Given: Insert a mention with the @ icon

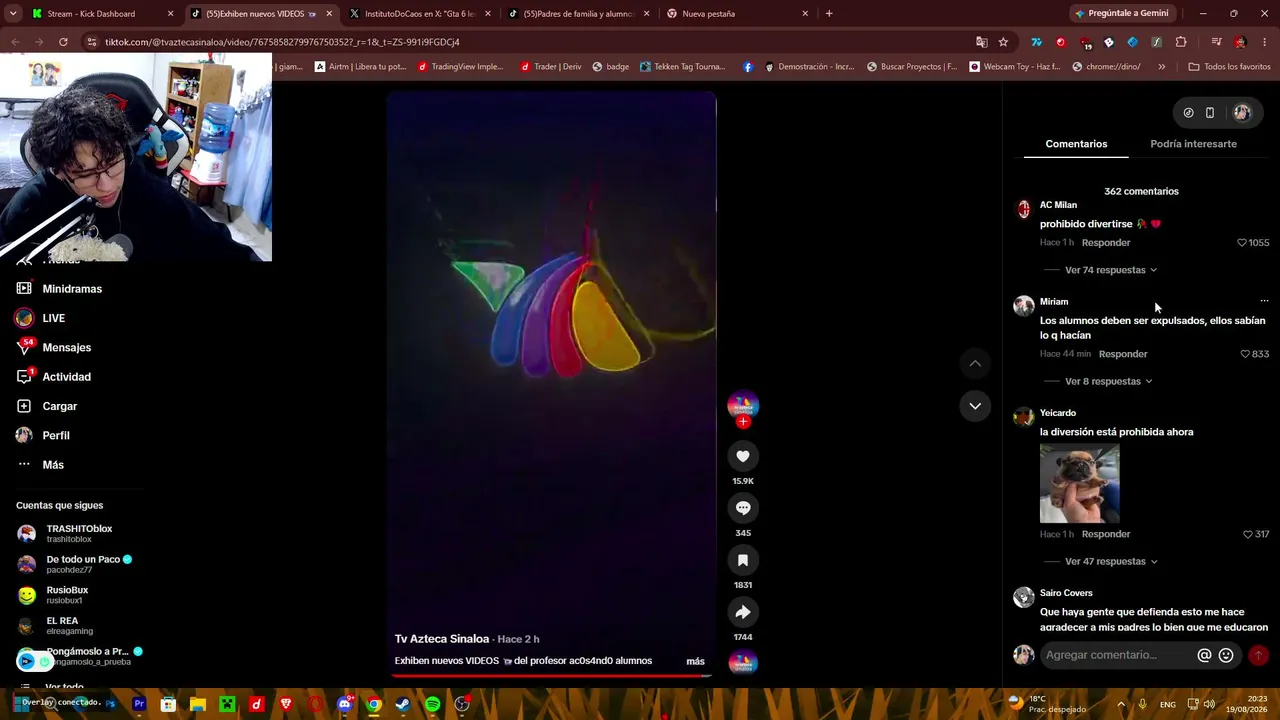Looking at the screenshot, I should 1204,655.
